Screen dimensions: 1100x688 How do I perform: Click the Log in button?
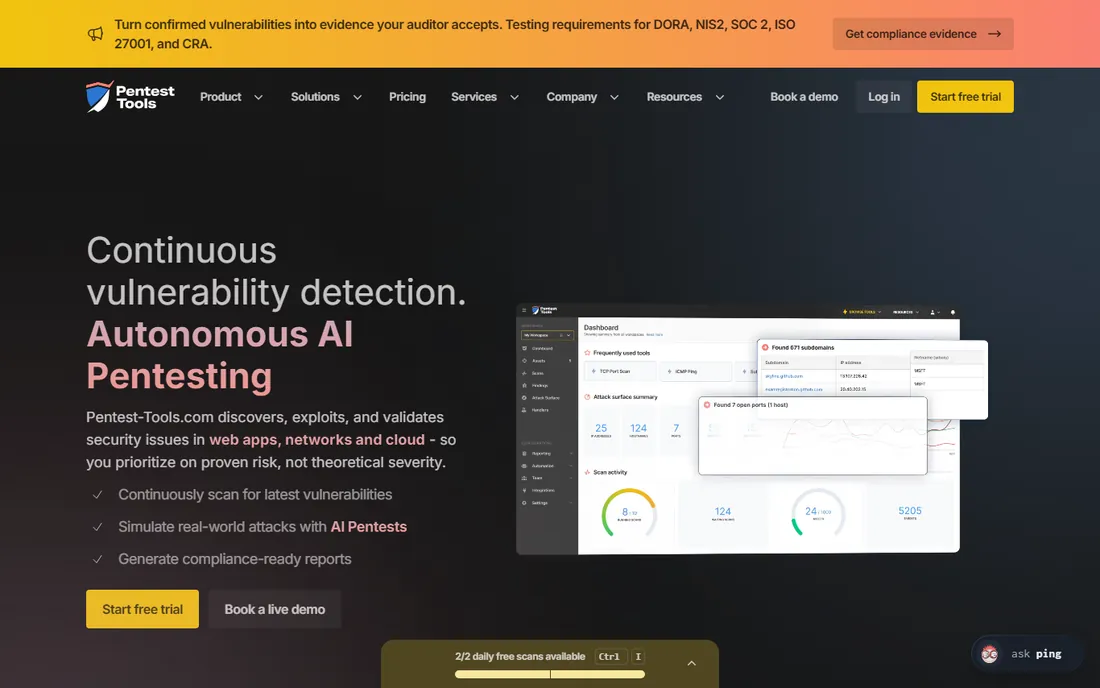coord(883,97)
